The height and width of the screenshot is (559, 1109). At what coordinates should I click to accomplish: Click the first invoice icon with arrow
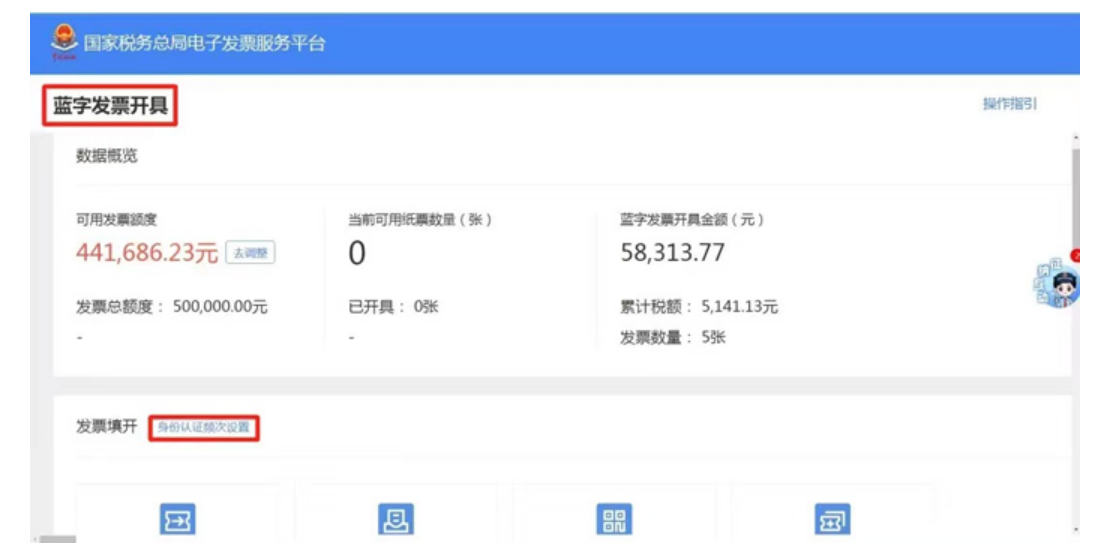[178, 520]
